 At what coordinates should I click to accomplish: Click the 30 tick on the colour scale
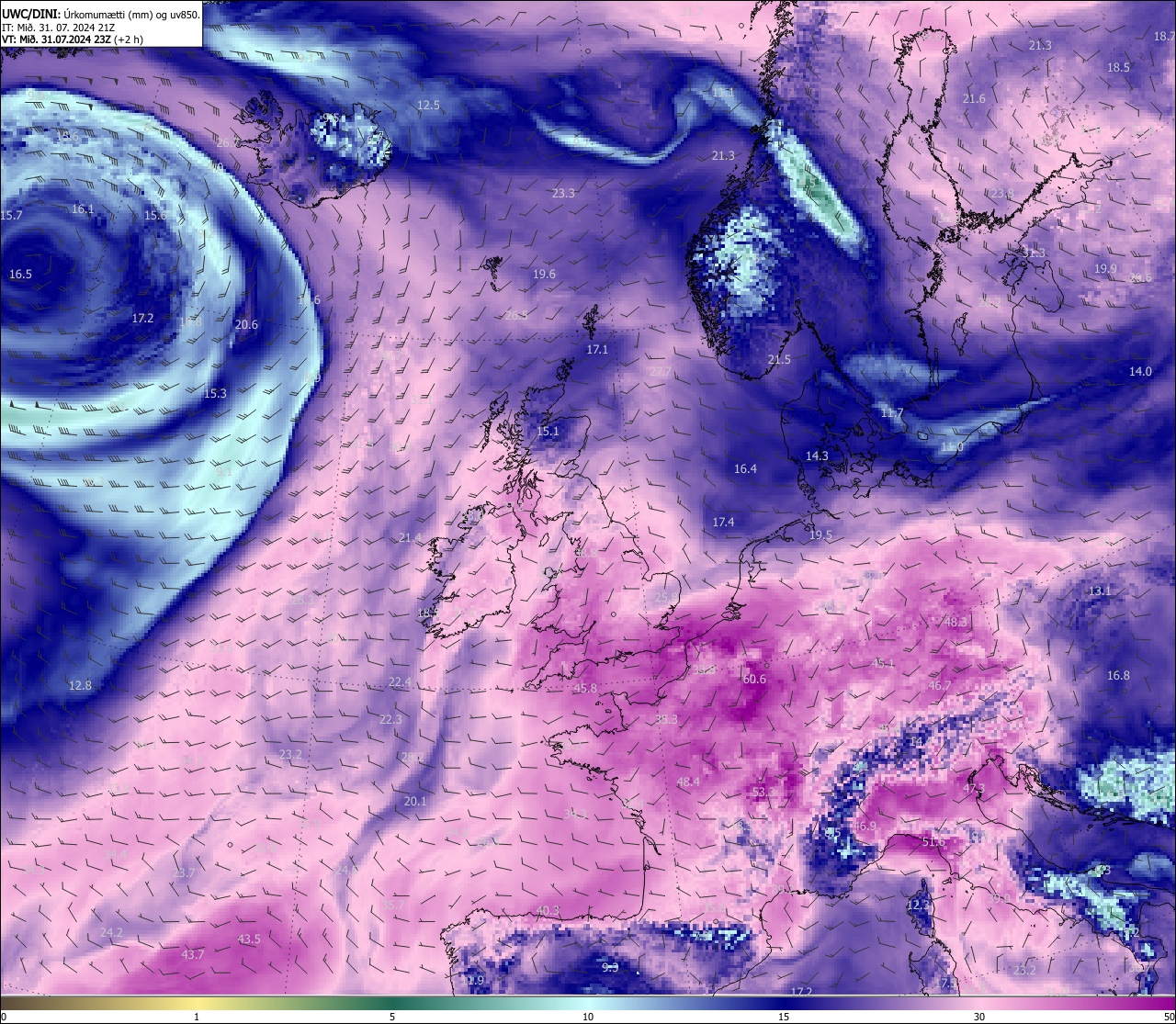tap(979, 1017)
